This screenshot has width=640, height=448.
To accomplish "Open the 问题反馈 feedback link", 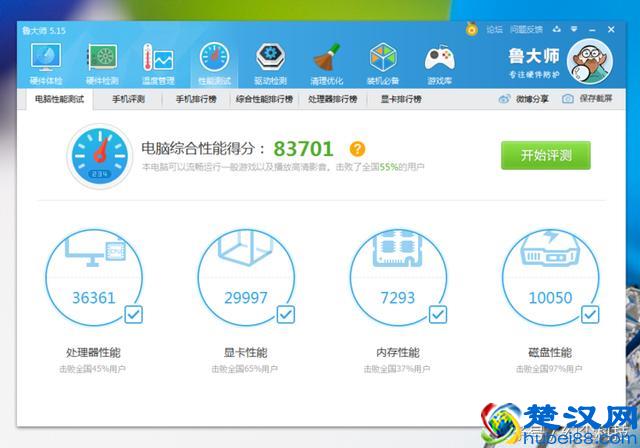I will [526, 29].
